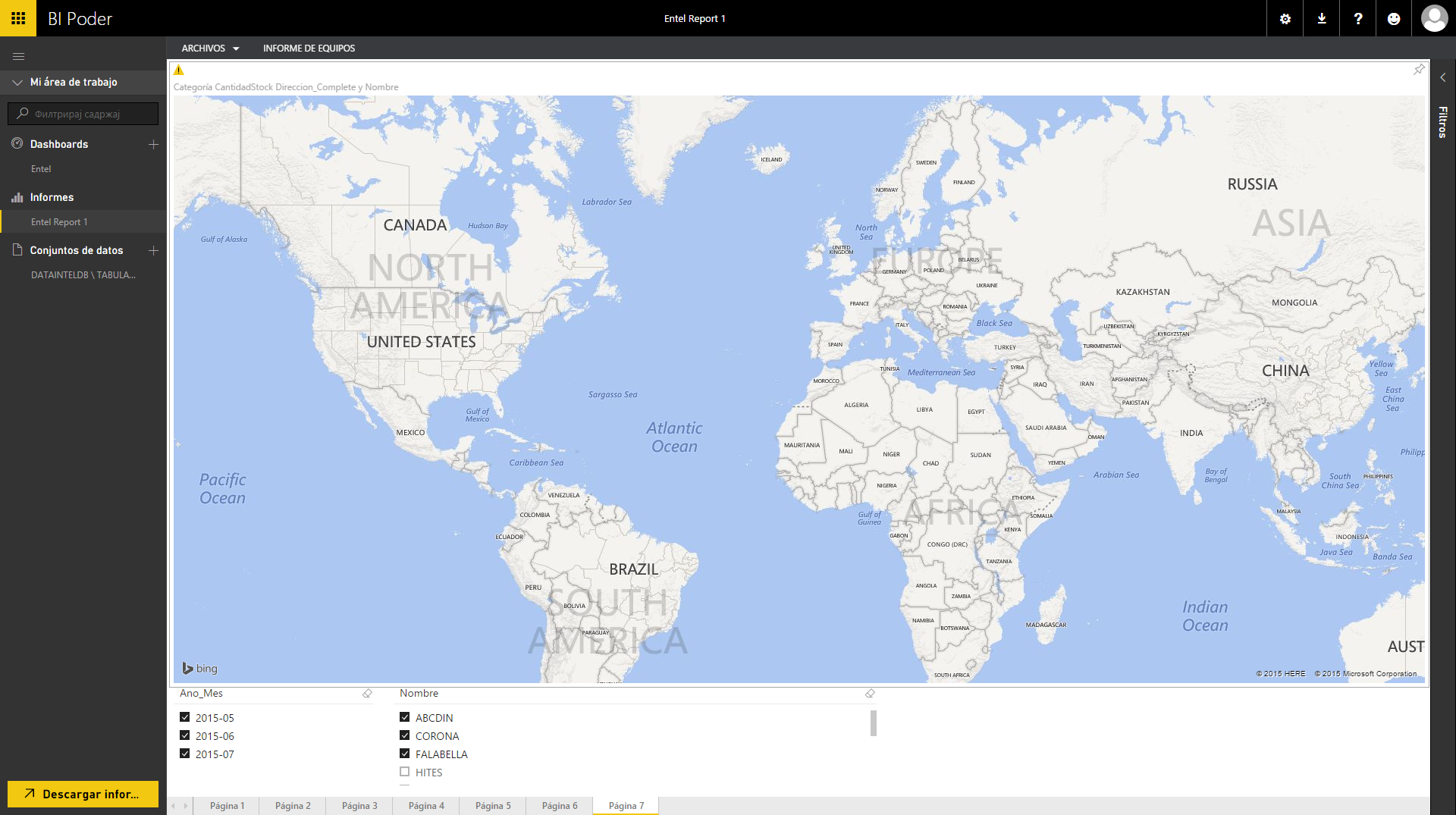
Task: Open the app launcher grid icon
Action: [18, 18]
